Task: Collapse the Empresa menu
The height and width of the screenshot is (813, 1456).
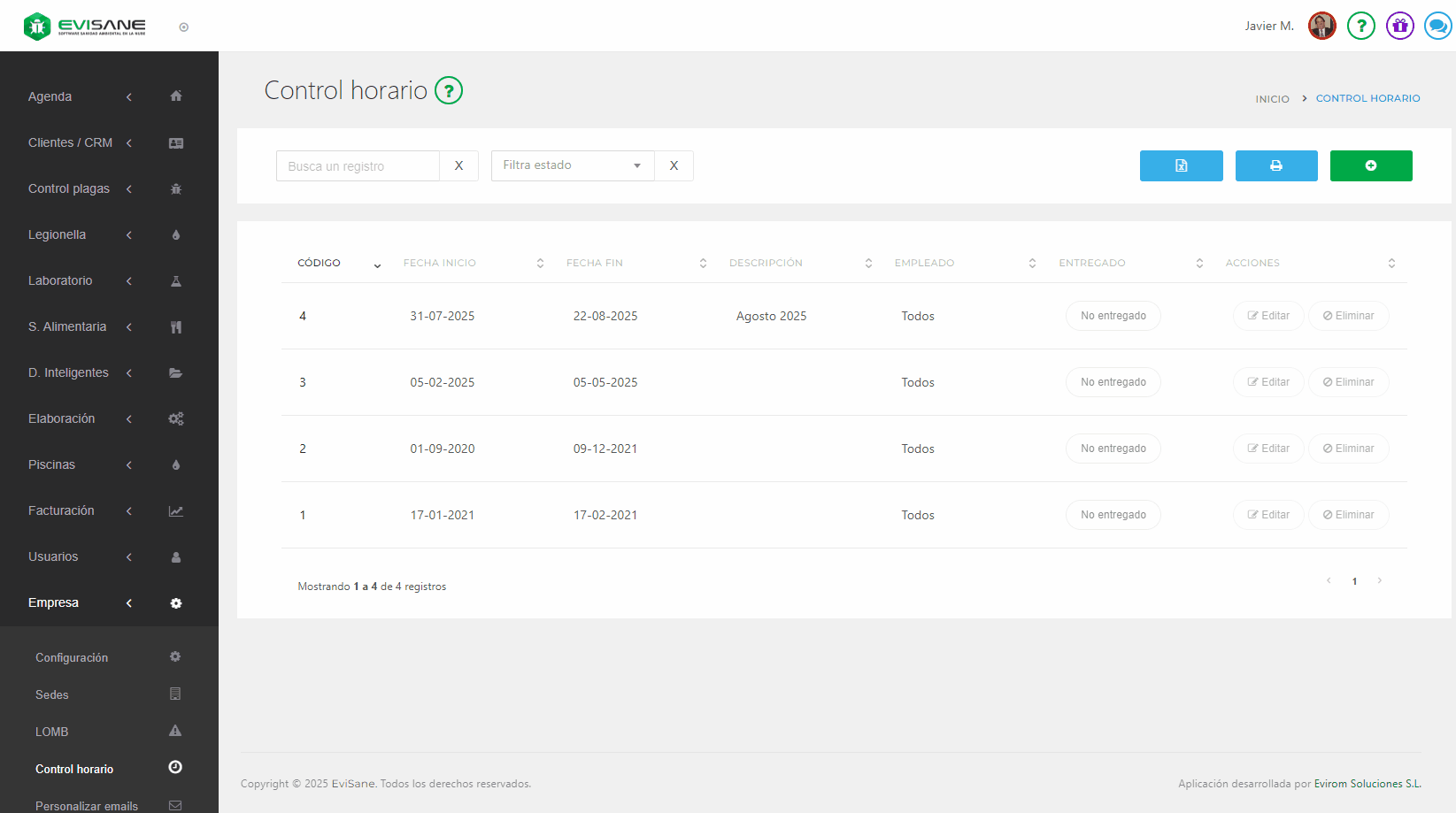Action: coord(129,602)
